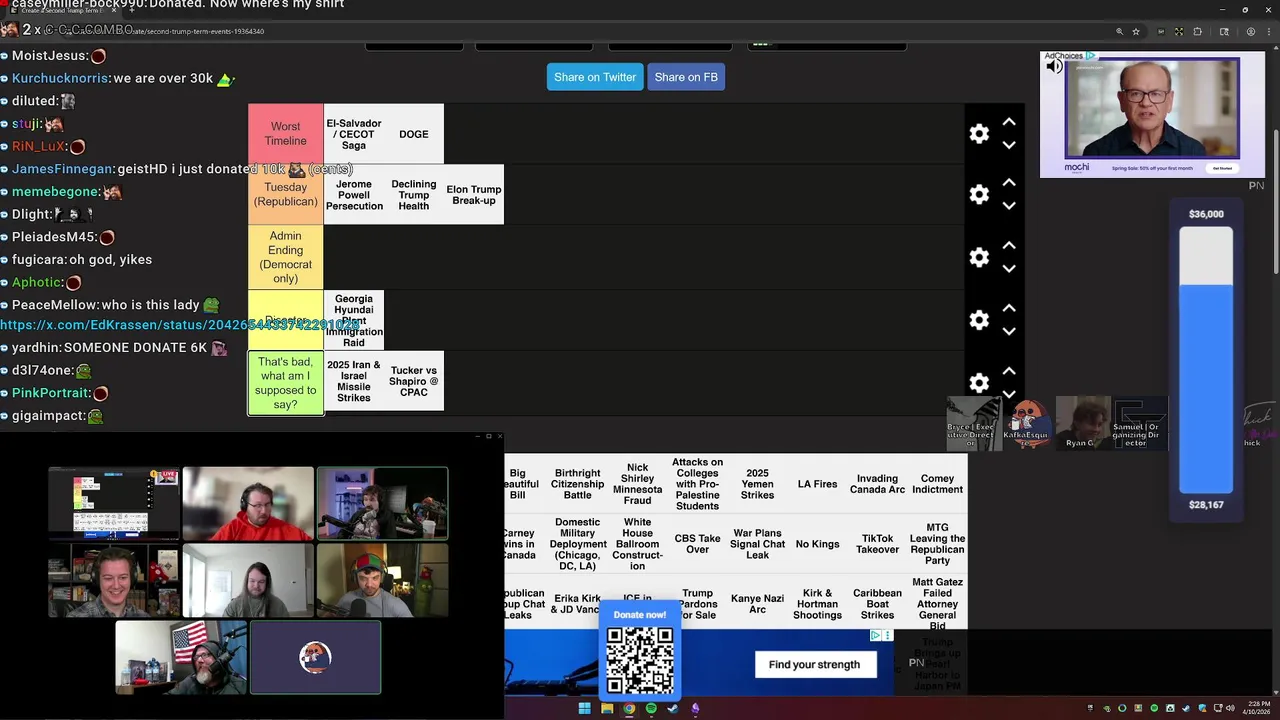Open the Windows Start menu
This screenshot has height=720, width=1280.
click(584, 708)
